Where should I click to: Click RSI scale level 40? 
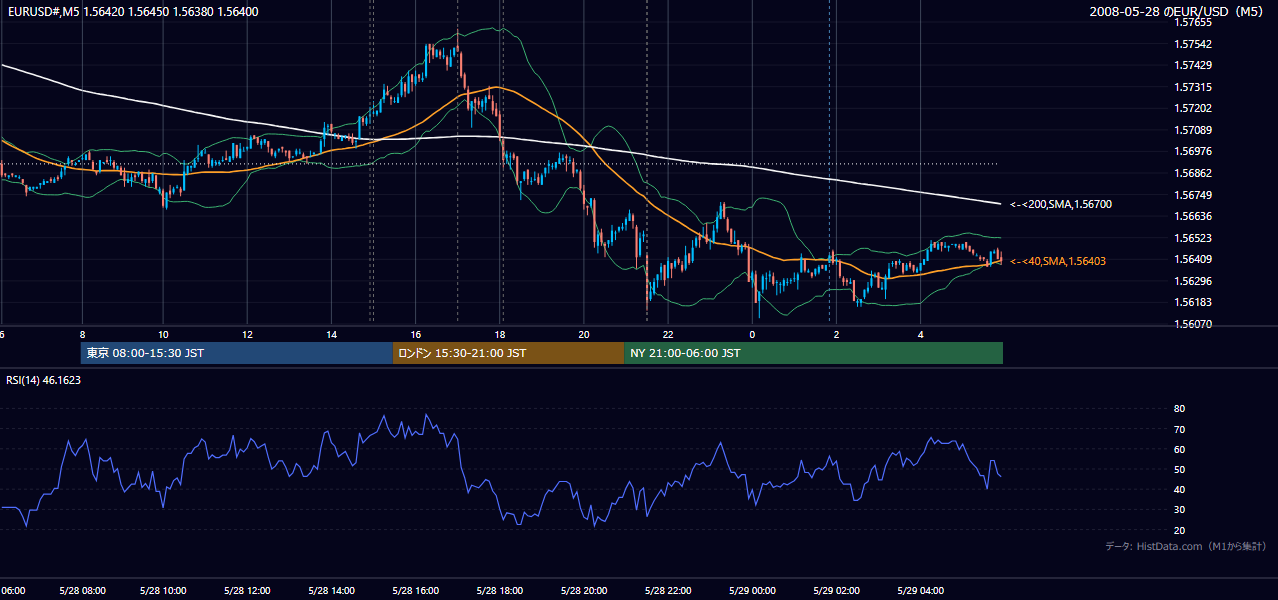[x=1179, y=489]
